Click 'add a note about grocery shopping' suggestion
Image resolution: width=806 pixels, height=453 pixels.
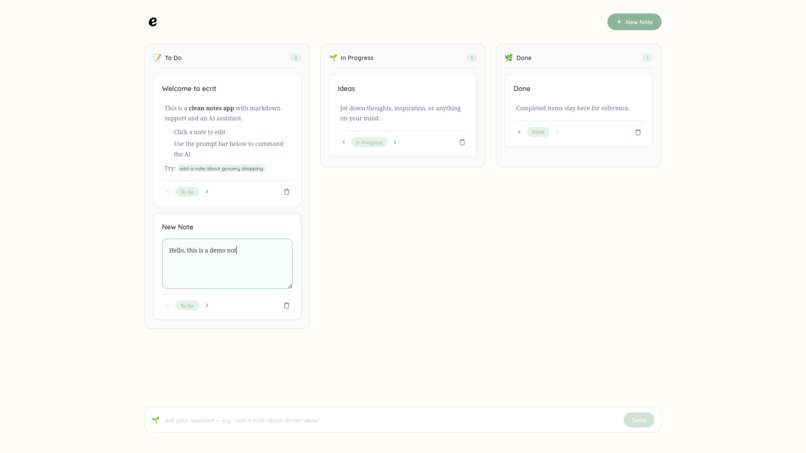click(x=221, y=169)
